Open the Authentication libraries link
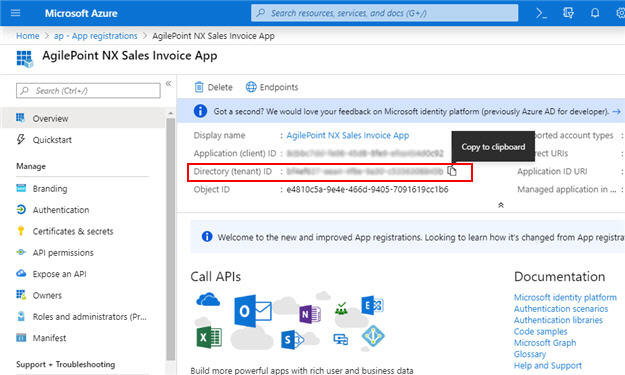Viewport: 625px width, 375px height. coord(558,320)
